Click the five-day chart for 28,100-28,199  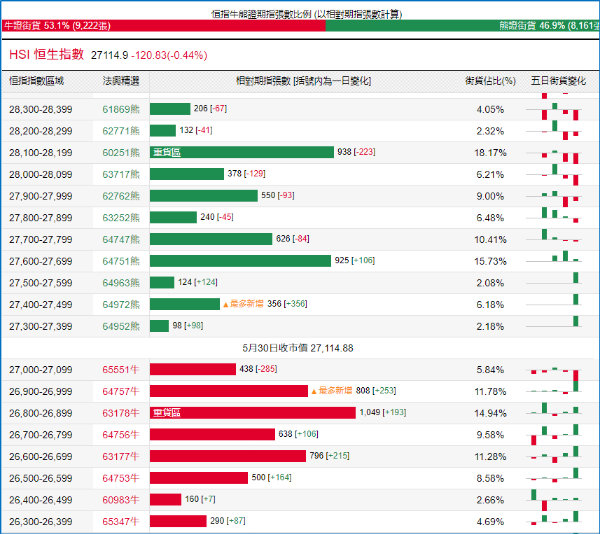click(x=554, y=155)
